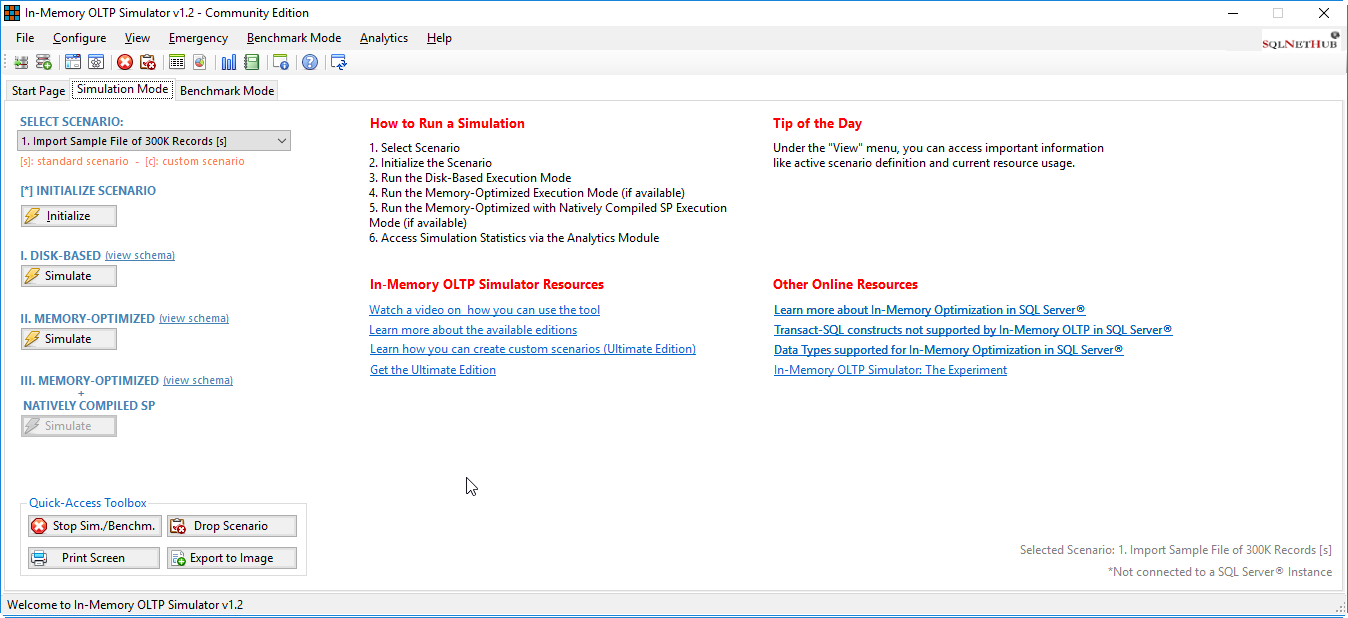This screenshot has height=618, width=1348.
Task: Open "In-Memory OLTP Simulator: The Experiment" link
Action: pyautogui.click(x=890, y=370)
